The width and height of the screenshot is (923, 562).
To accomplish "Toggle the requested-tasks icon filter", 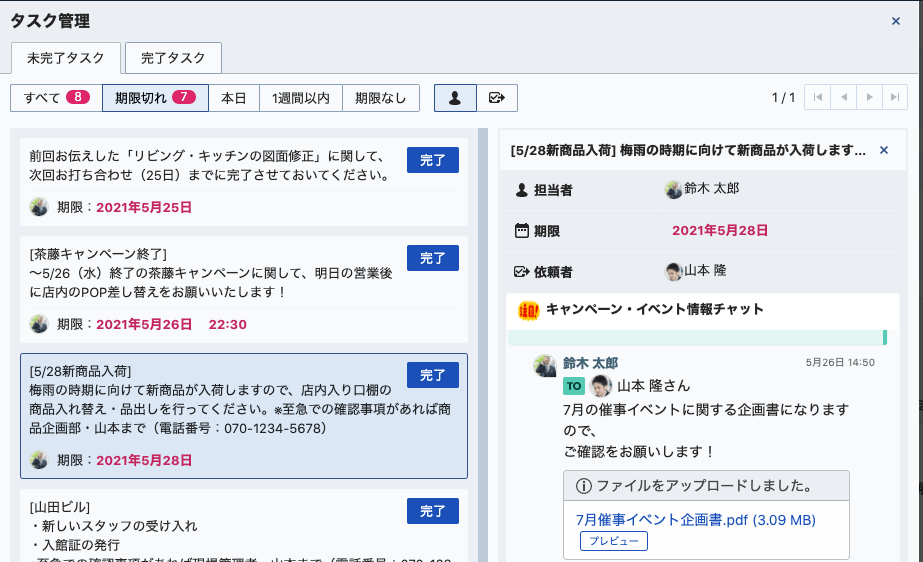I will (x=497, y=98).
